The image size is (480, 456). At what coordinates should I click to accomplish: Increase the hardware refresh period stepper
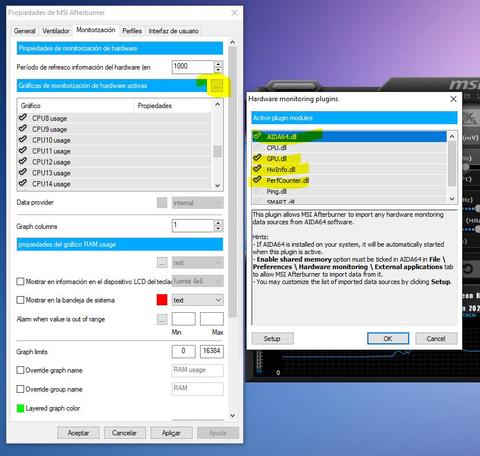[x=218, y=64]
